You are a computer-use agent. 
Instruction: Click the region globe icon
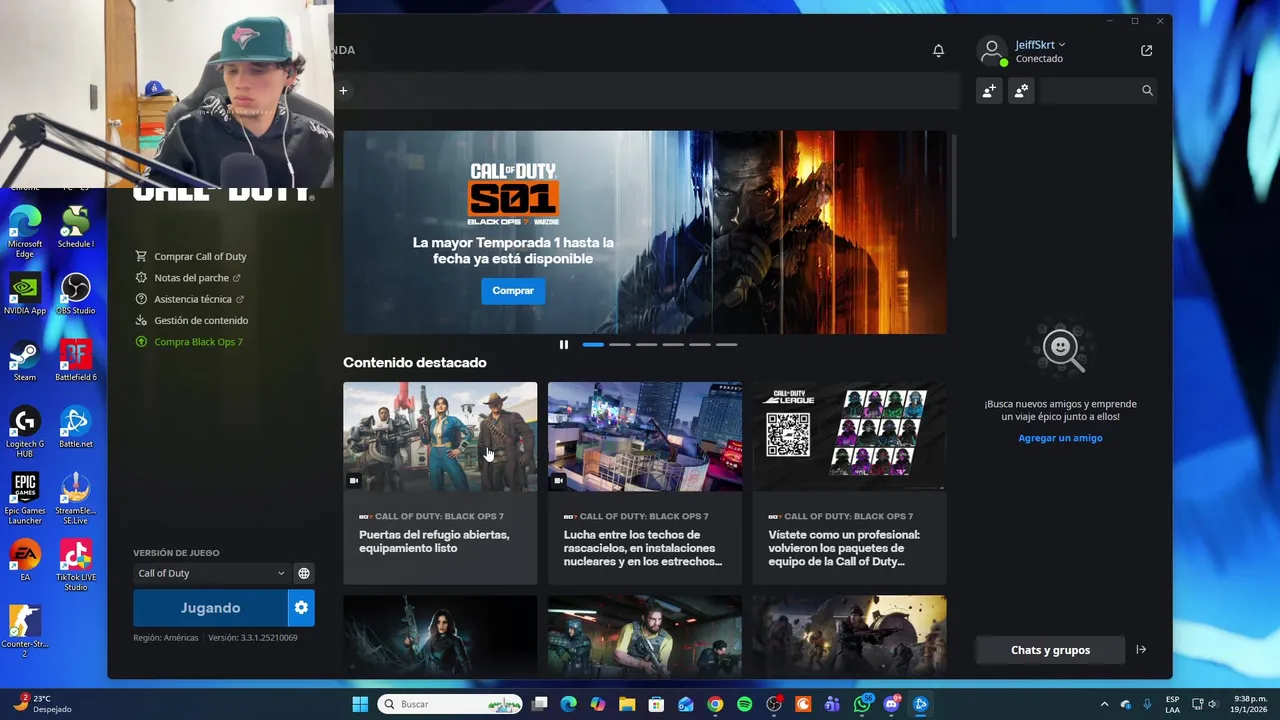304,573
